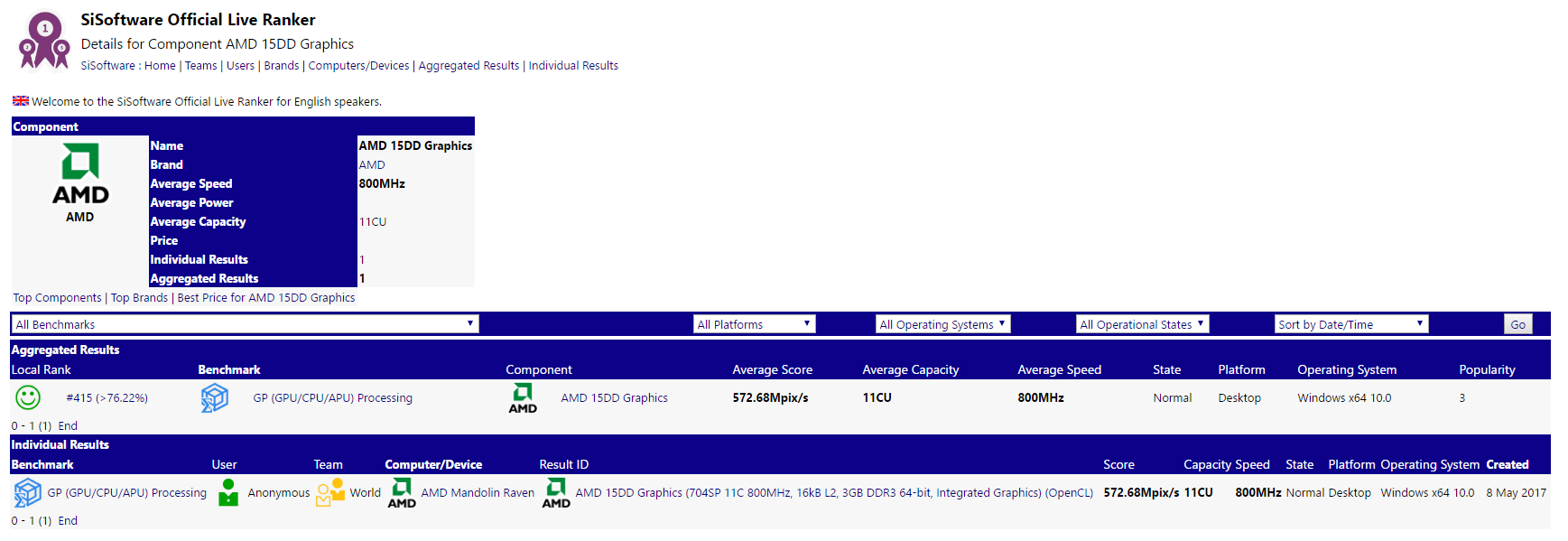The width and height of the screenshot is (1568, 541).
Task: Open Aggregated Results navigation link
Action: point(469,66)
